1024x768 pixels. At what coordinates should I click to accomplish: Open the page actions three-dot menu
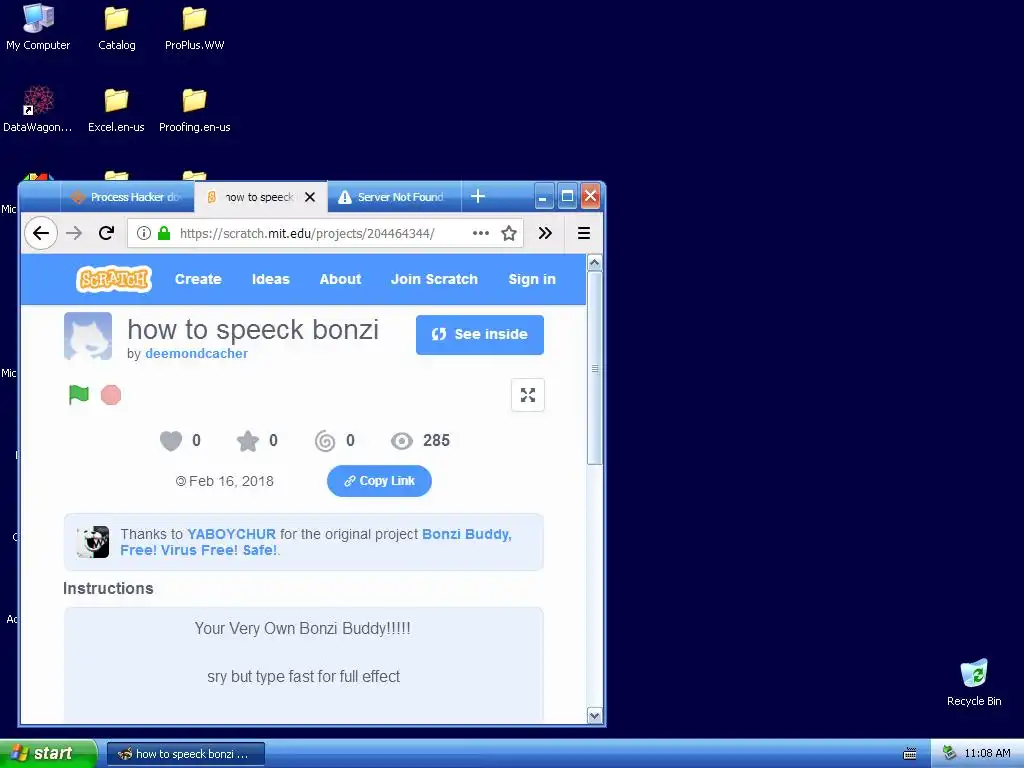[481, 233]
